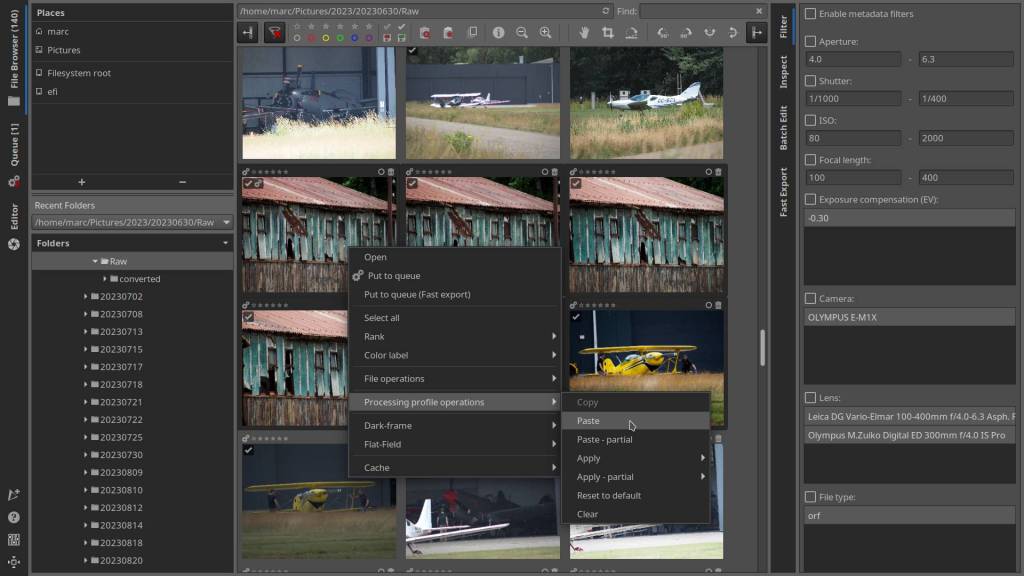This screenshot has height=576, width=1024.
Task: Choose Select all in context menu
Action: pos(455,318)
